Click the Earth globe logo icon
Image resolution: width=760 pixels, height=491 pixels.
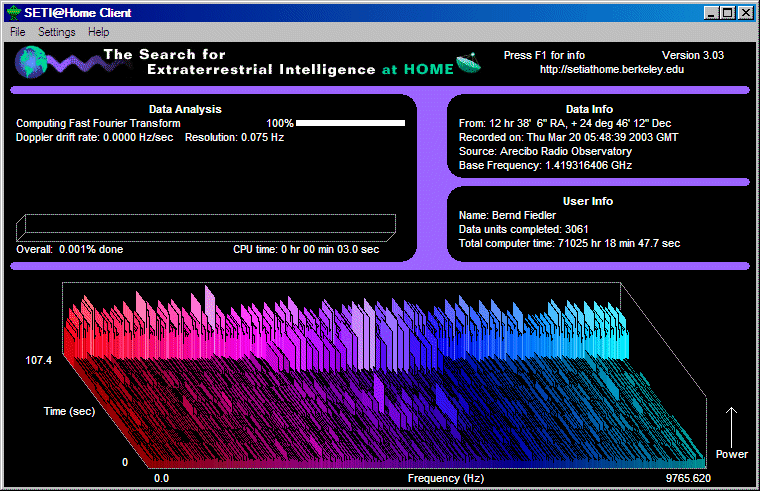coord(31,62)
